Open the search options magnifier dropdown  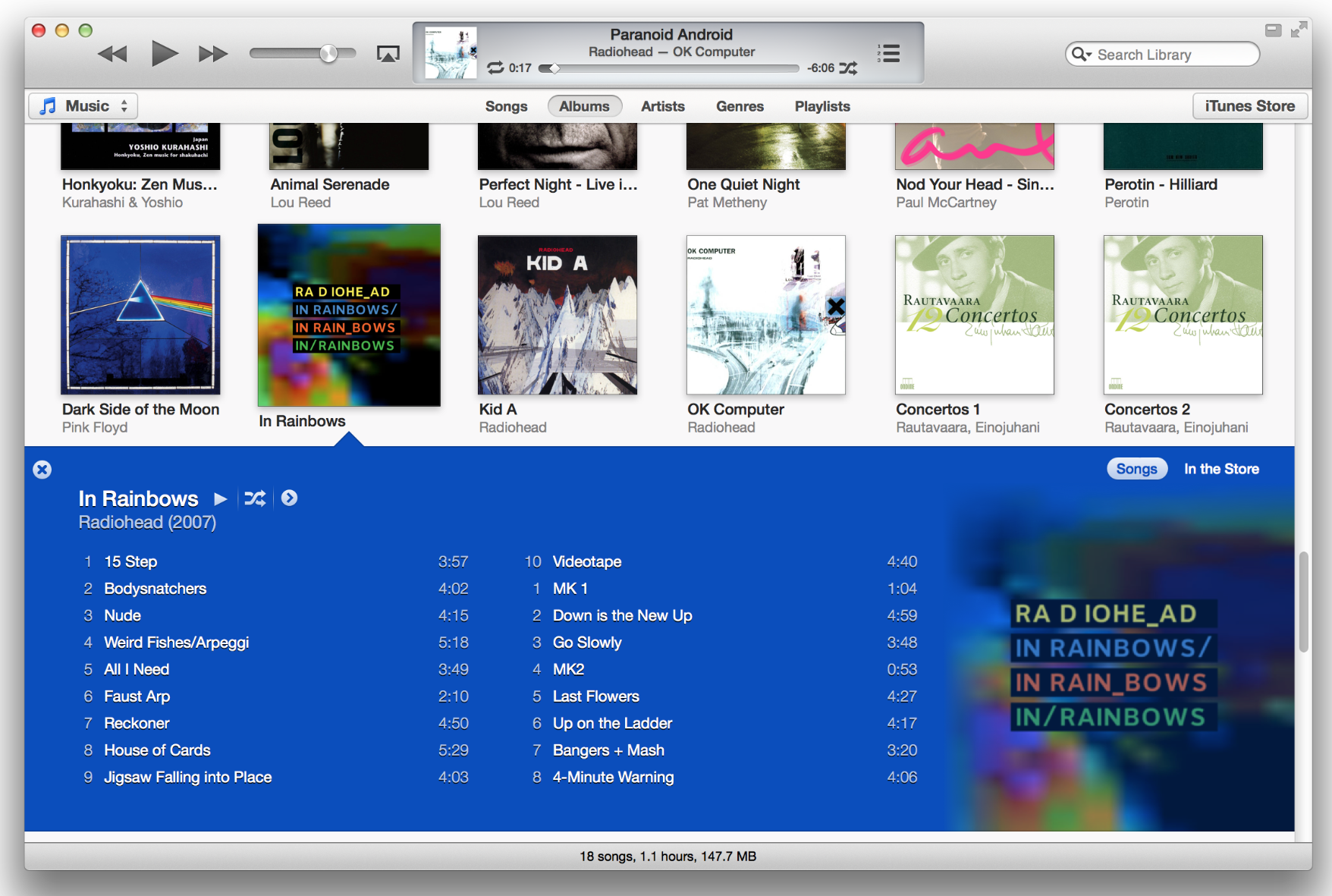click(1081, 55)
